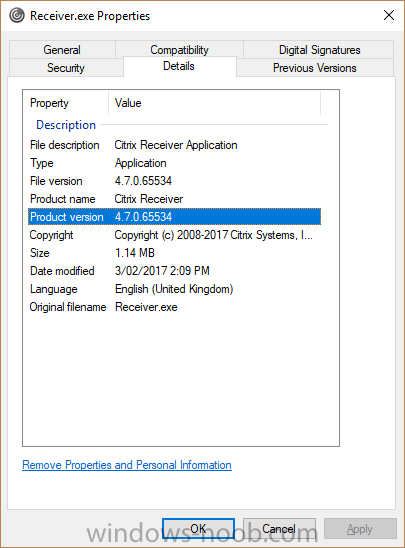
Task: Select the File description row
Action: 174,145
